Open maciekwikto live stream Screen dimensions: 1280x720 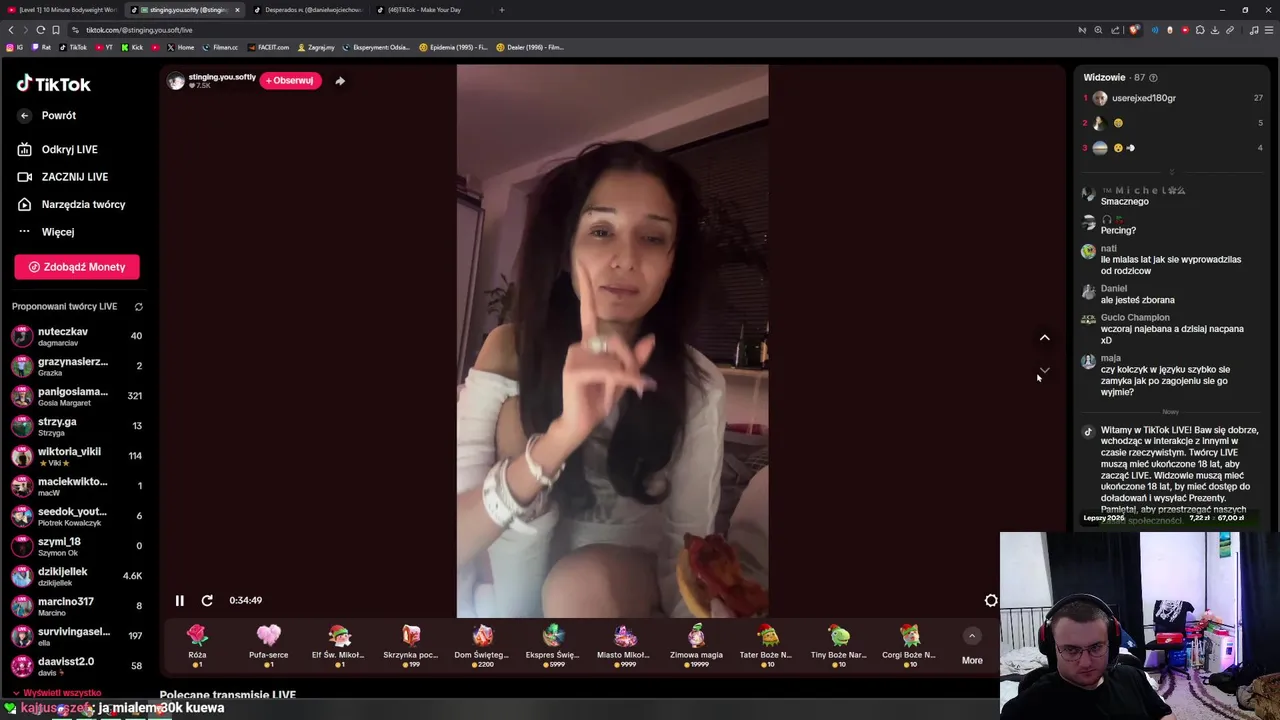(77, 486)
